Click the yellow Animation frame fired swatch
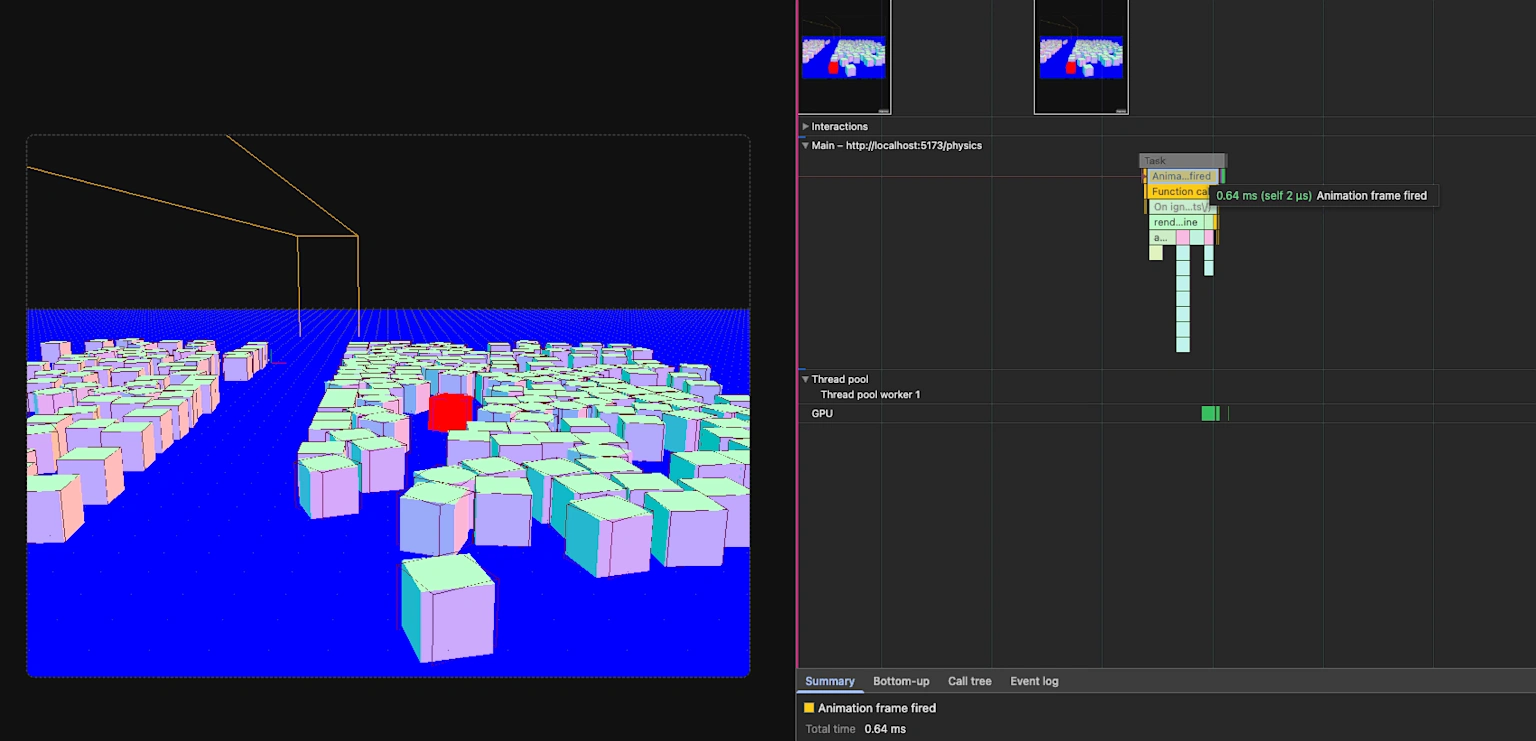 coord(809,708)
